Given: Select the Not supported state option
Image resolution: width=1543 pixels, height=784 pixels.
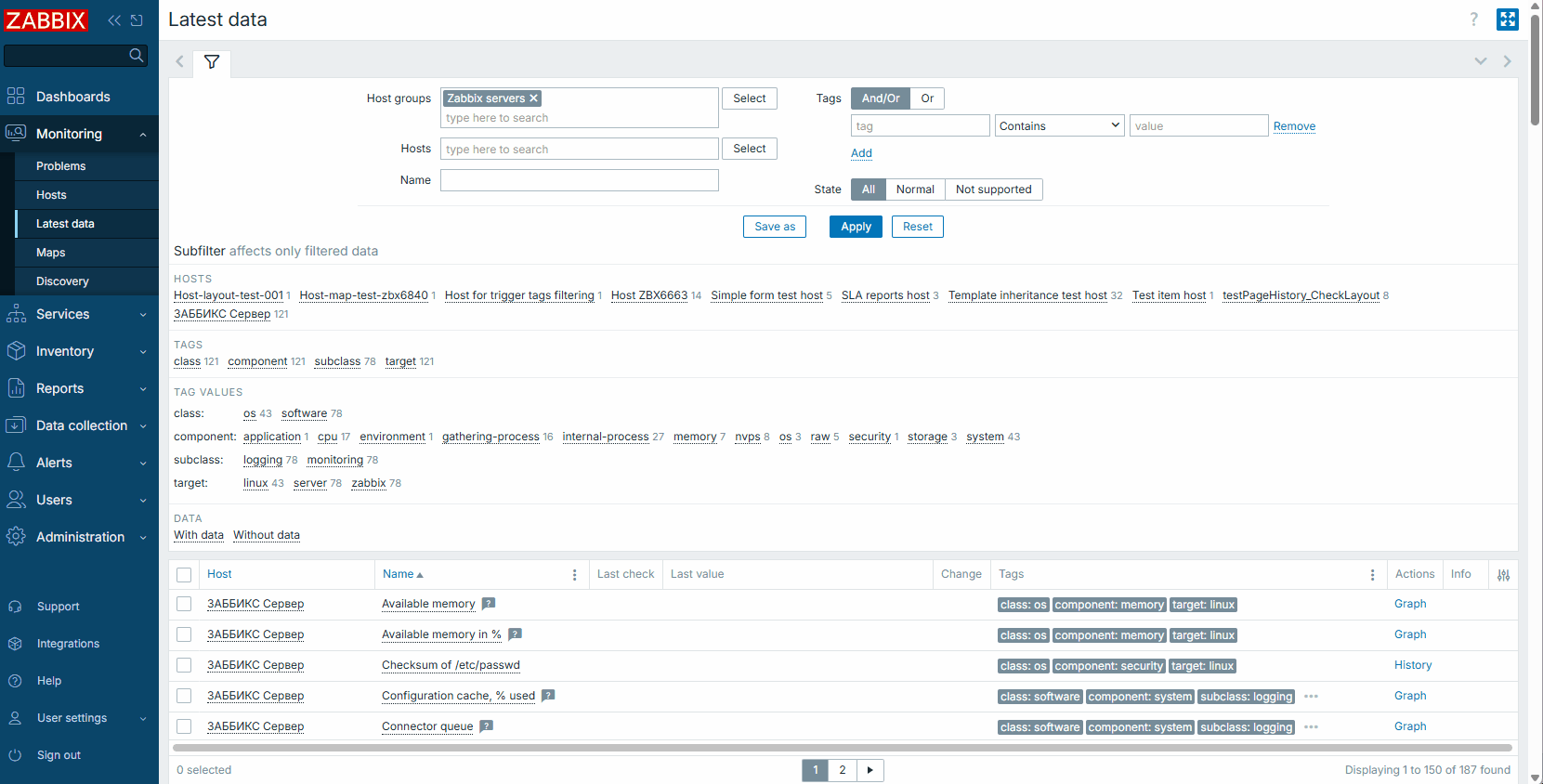Looking at the screenshot, I should [x=993, y=189].
